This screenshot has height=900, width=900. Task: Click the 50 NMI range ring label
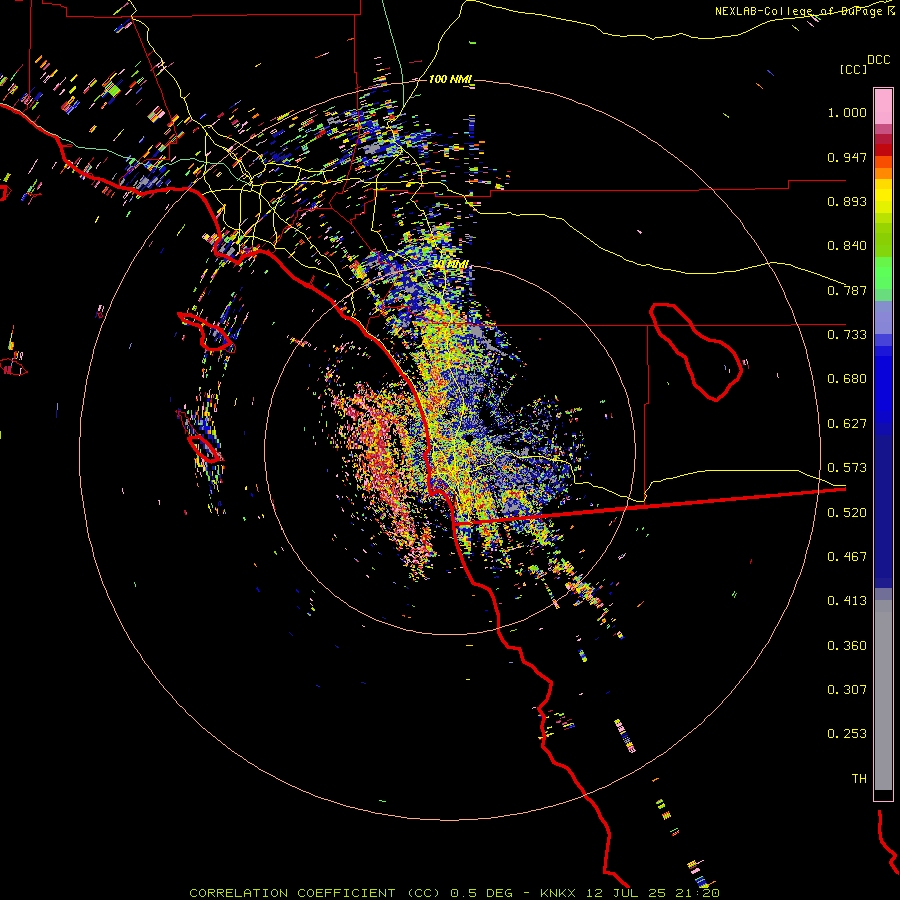tap(451, 264)
